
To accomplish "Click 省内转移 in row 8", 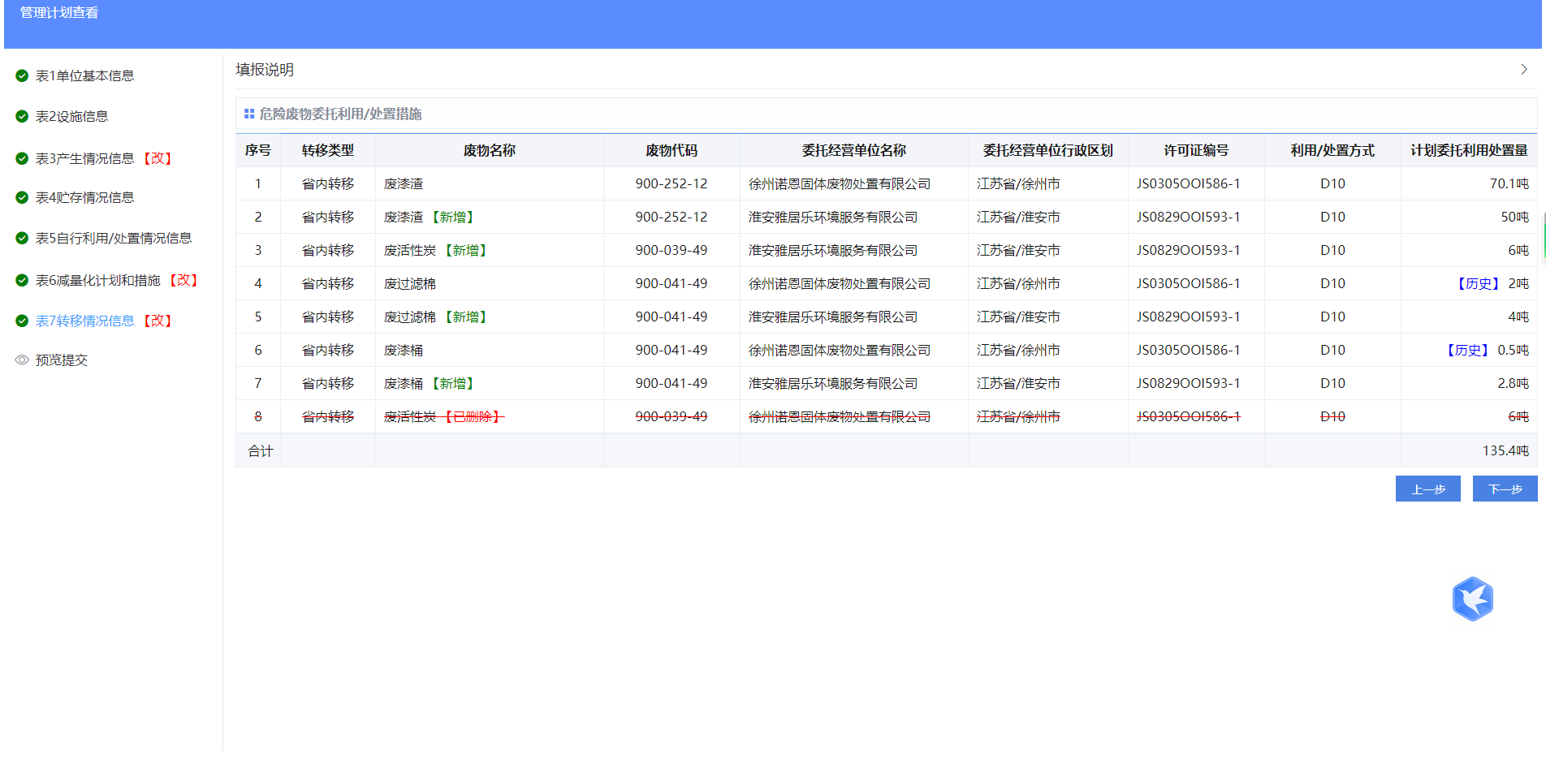I will click(328, 416).
